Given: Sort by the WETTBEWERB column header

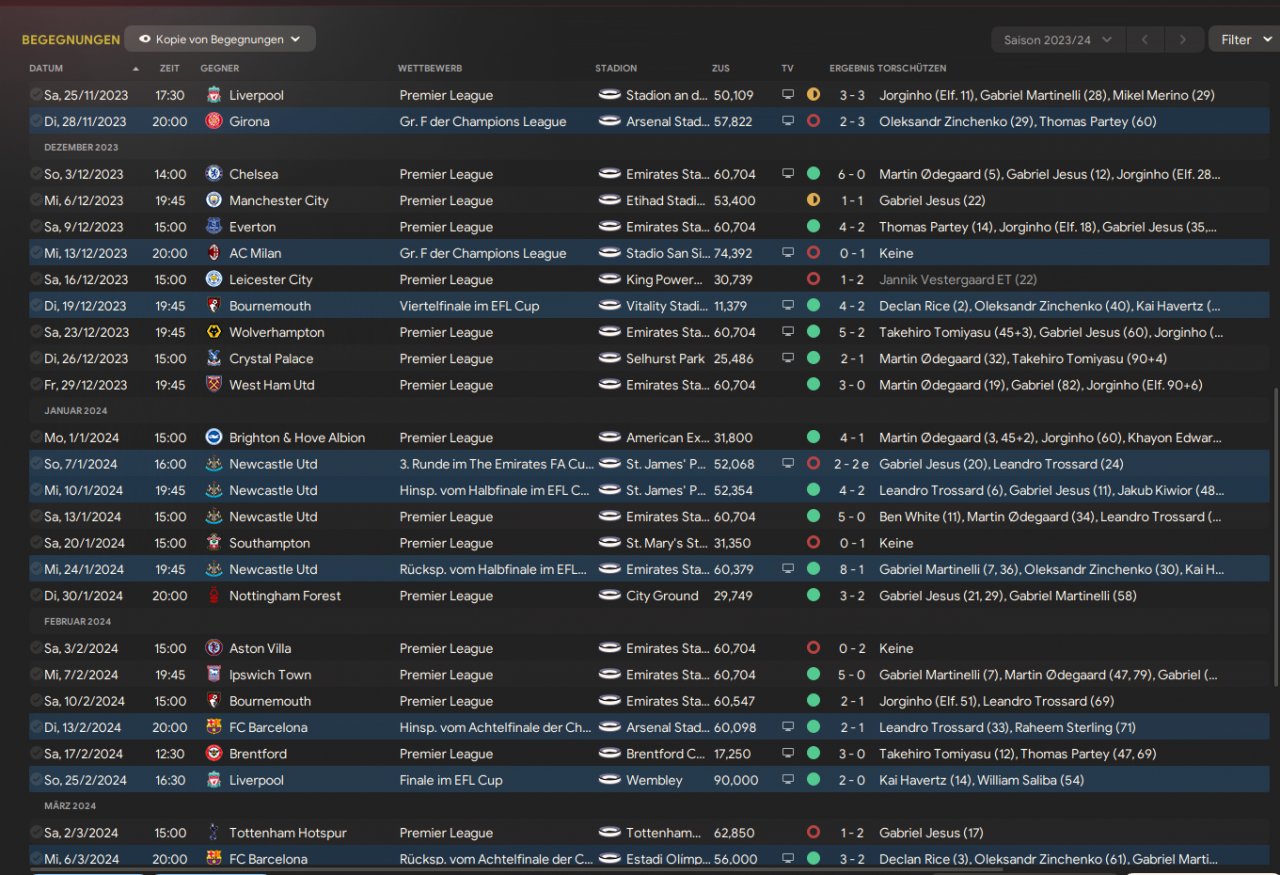Looking at the screenshot, I should point(430,68).
